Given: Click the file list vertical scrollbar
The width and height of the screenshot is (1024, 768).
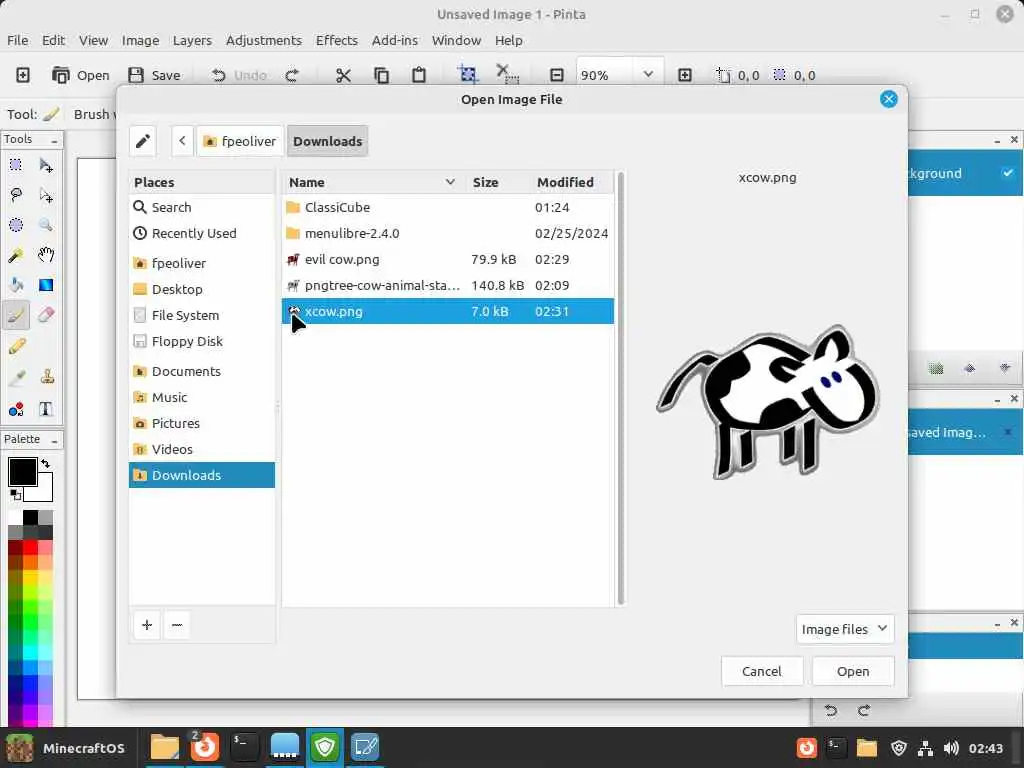Looking at the screenshot, I should [620, 389].
